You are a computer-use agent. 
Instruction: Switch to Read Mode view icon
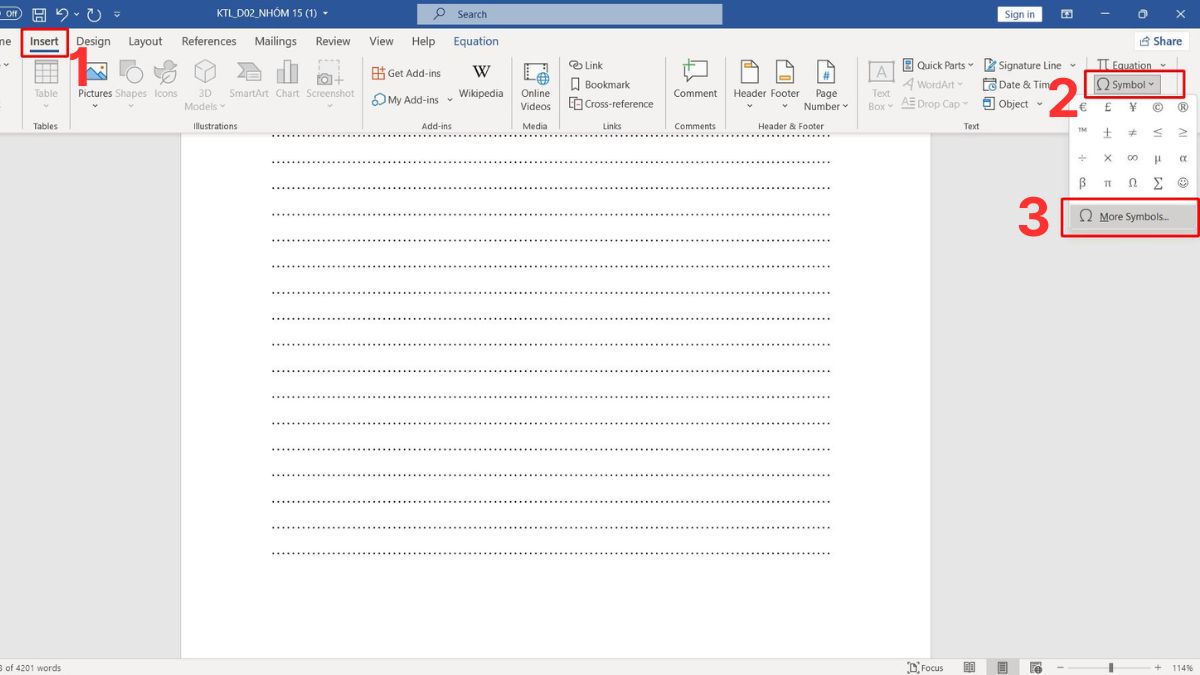(x=969, y=667)
